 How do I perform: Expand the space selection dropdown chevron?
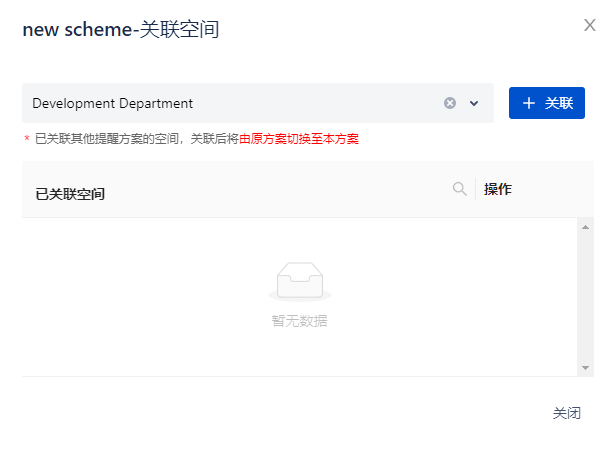pyautogui.click(x=474, y=103)
